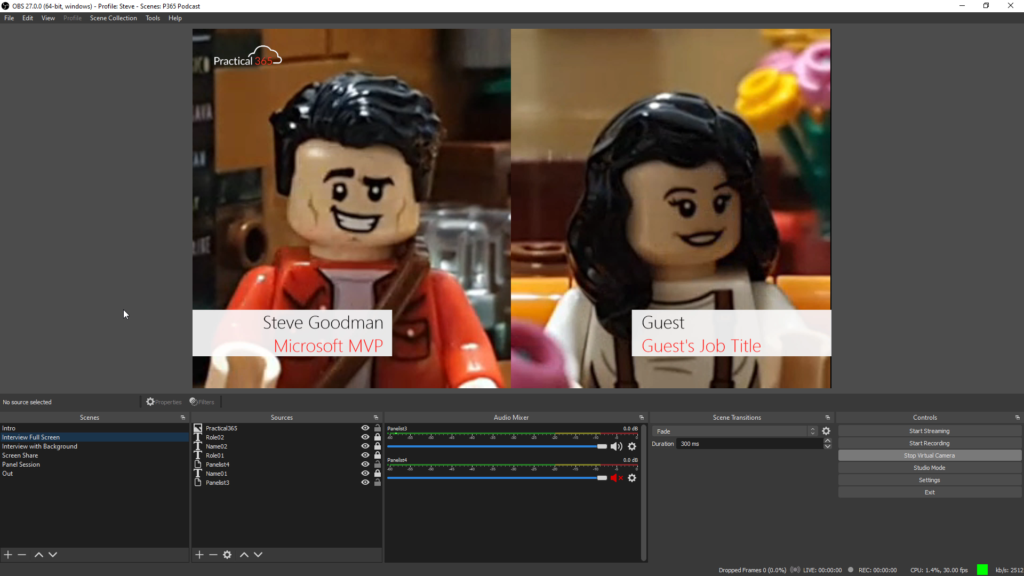Lock the Panelist3 source
The image size is (1024, 576).
pos(377,483)
